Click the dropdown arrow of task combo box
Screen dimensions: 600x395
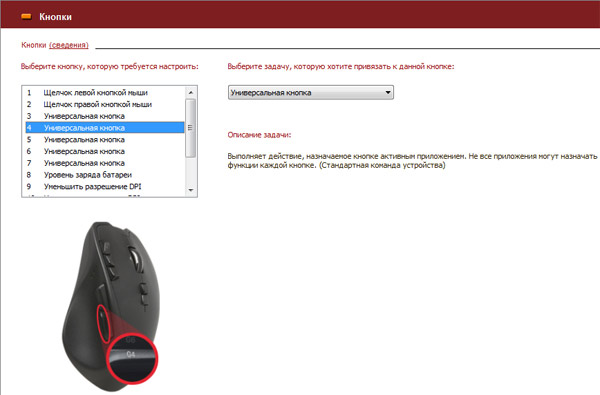388,93
